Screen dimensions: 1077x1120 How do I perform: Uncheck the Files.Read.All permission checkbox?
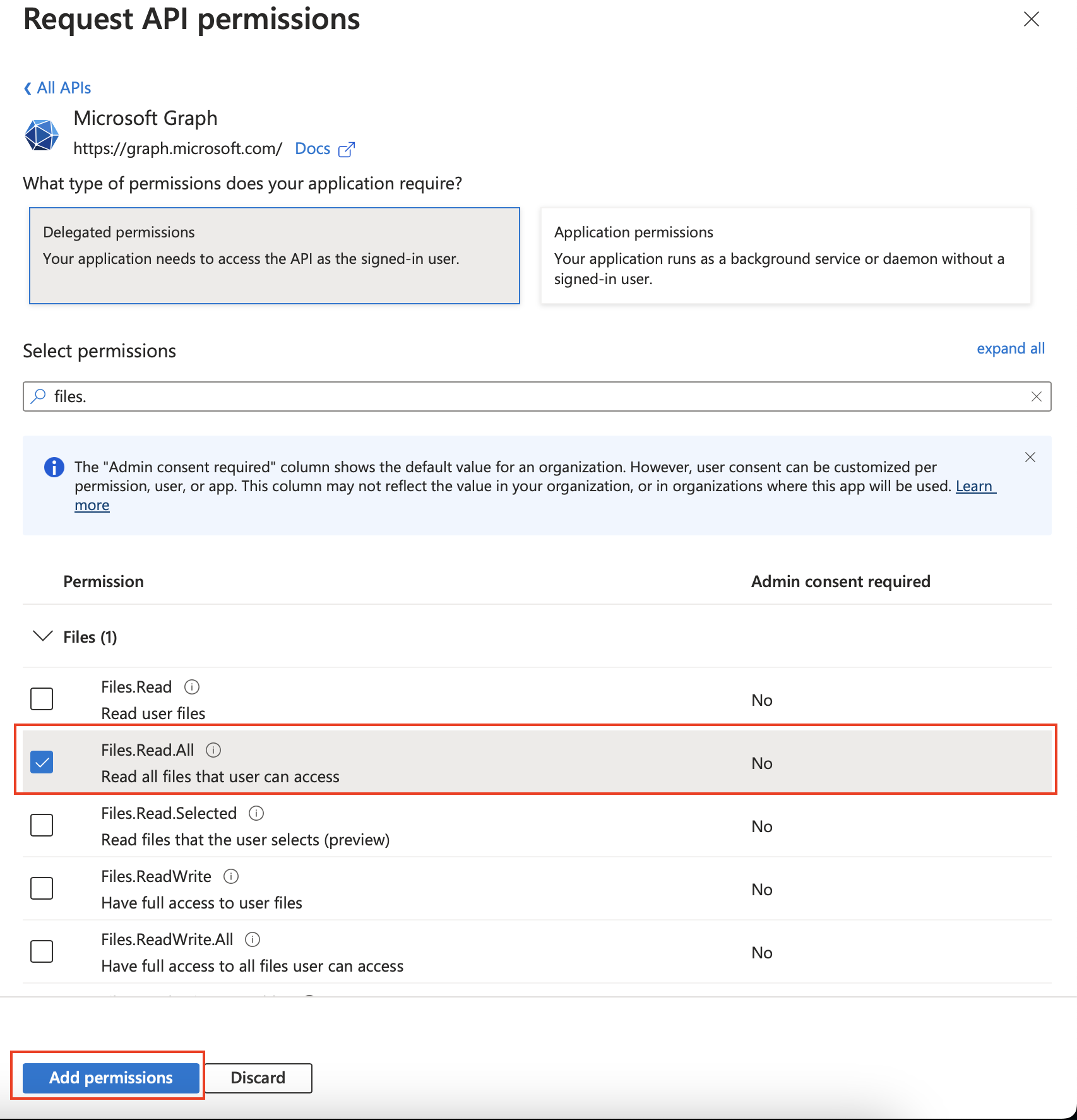point(42,762)
